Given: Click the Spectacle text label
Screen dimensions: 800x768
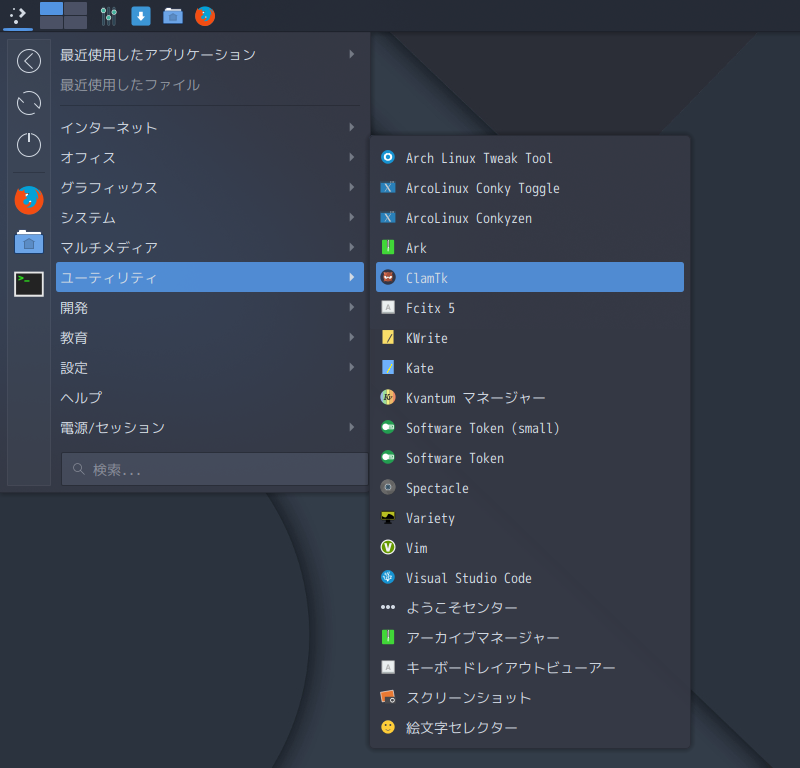Looking at the screenshot, I should coord(437,488).
